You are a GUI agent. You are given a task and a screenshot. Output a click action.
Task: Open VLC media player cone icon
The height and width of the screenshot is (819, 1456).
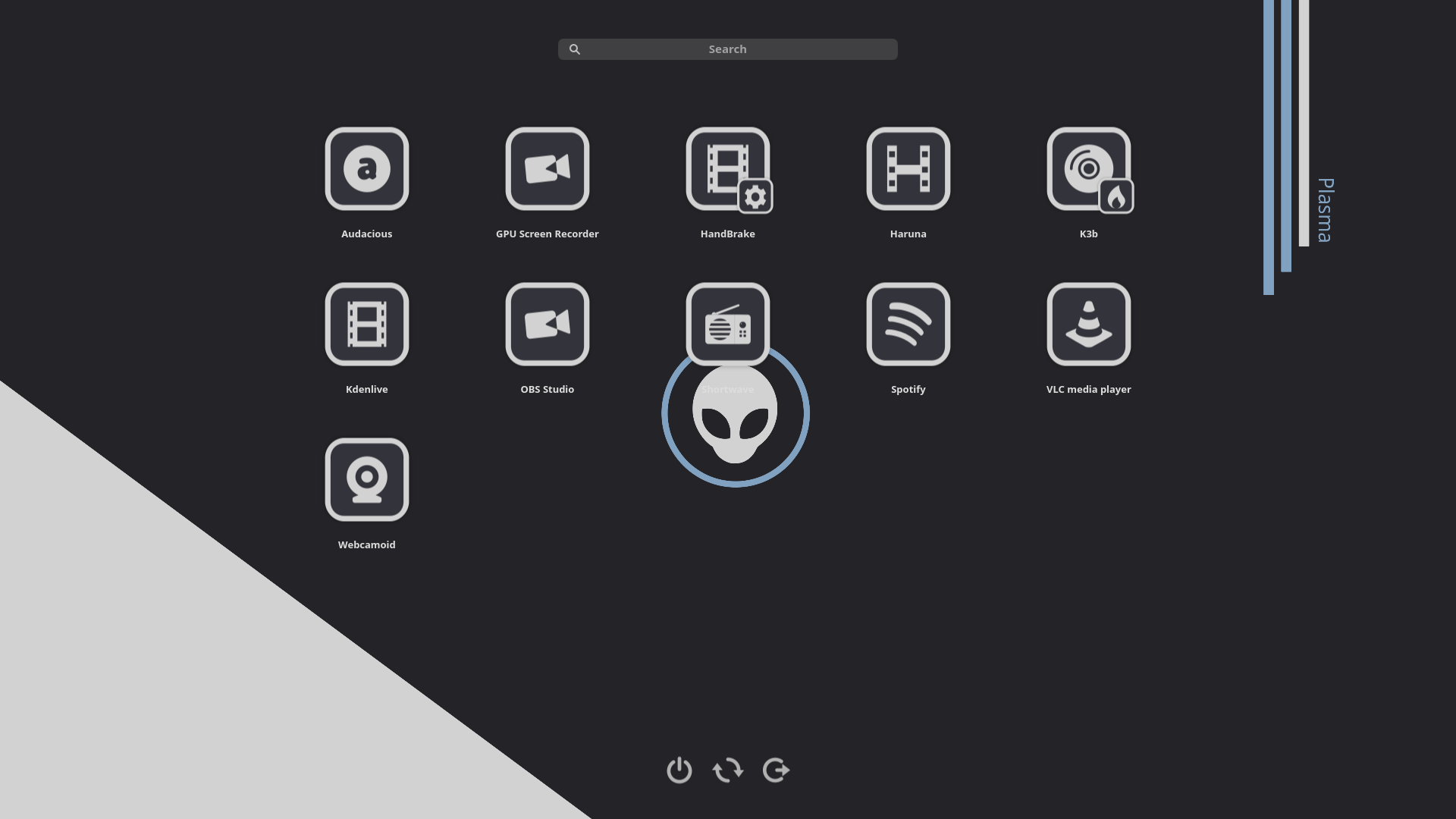point(1088,324)
